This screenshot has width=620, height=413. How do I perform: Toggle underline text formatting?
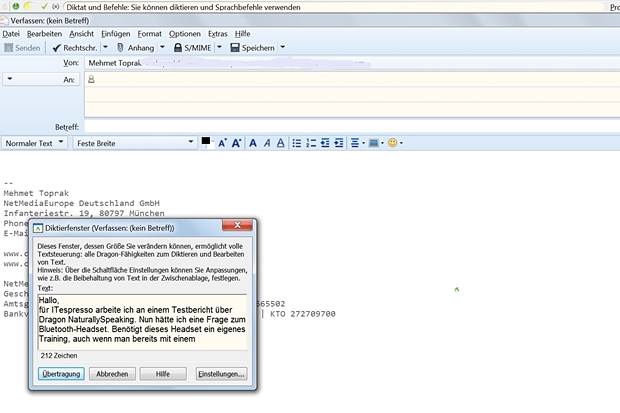280,143
